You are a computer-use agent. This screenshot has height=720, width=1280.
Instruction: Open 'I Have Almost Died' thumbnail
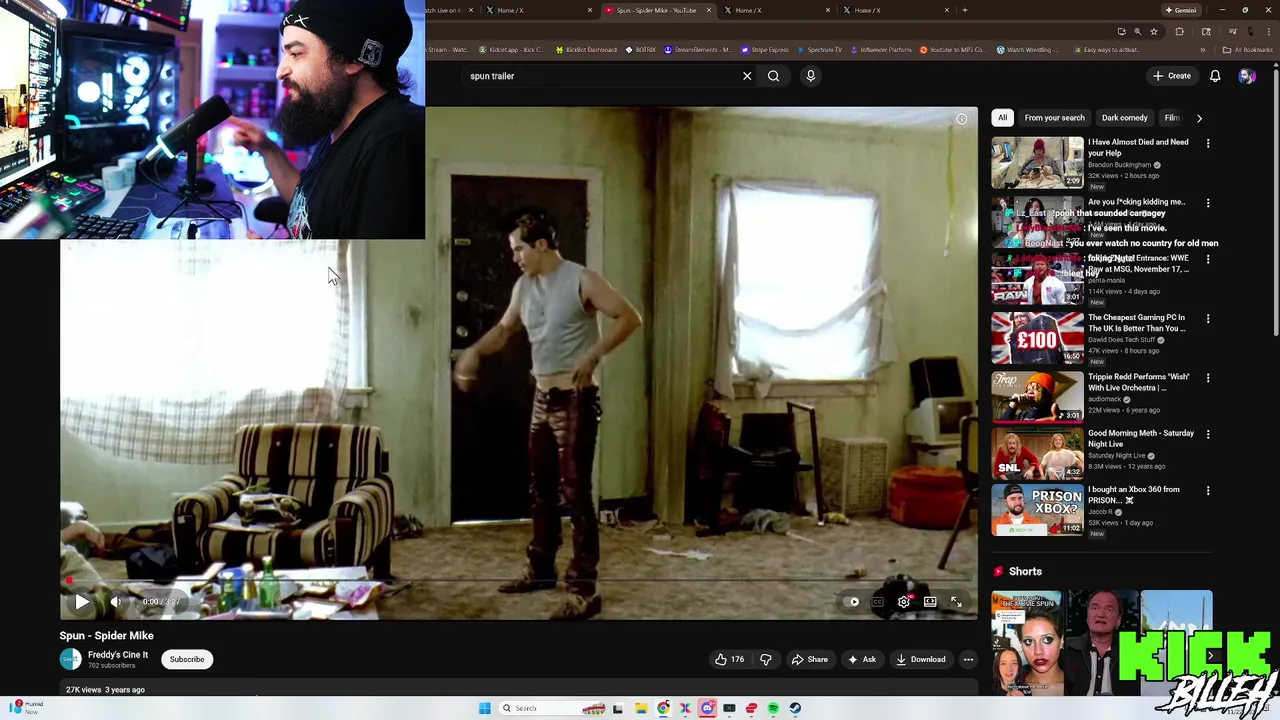point(1037,162)
